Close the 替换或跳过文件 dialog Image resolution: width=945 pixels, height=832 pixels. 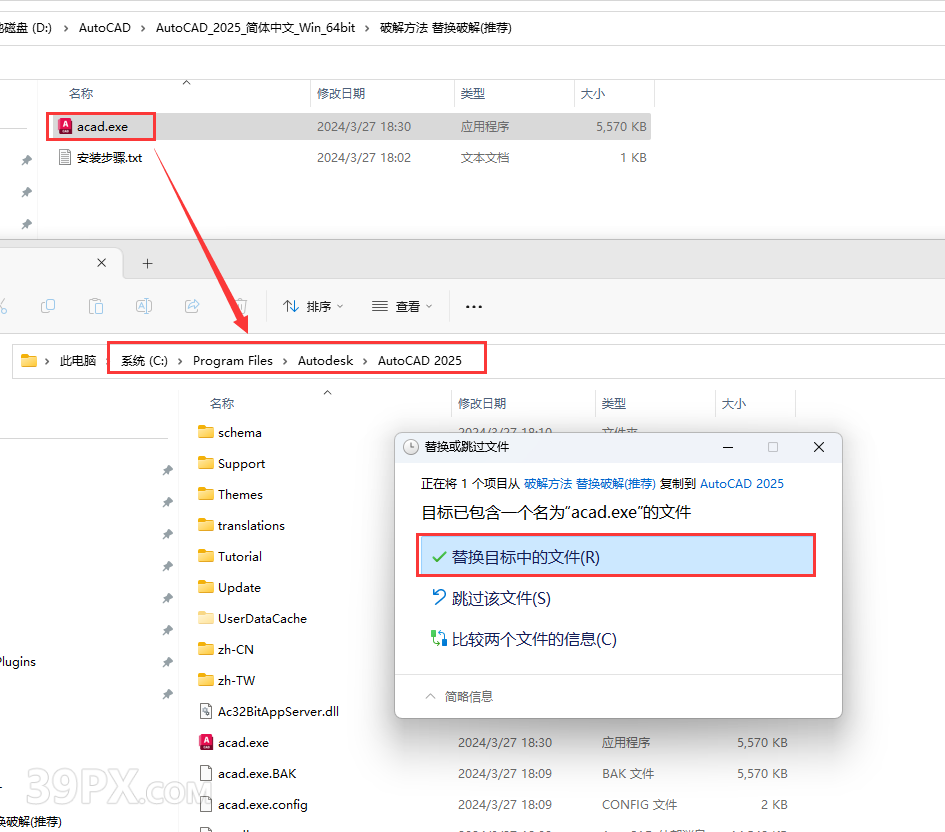818,447
